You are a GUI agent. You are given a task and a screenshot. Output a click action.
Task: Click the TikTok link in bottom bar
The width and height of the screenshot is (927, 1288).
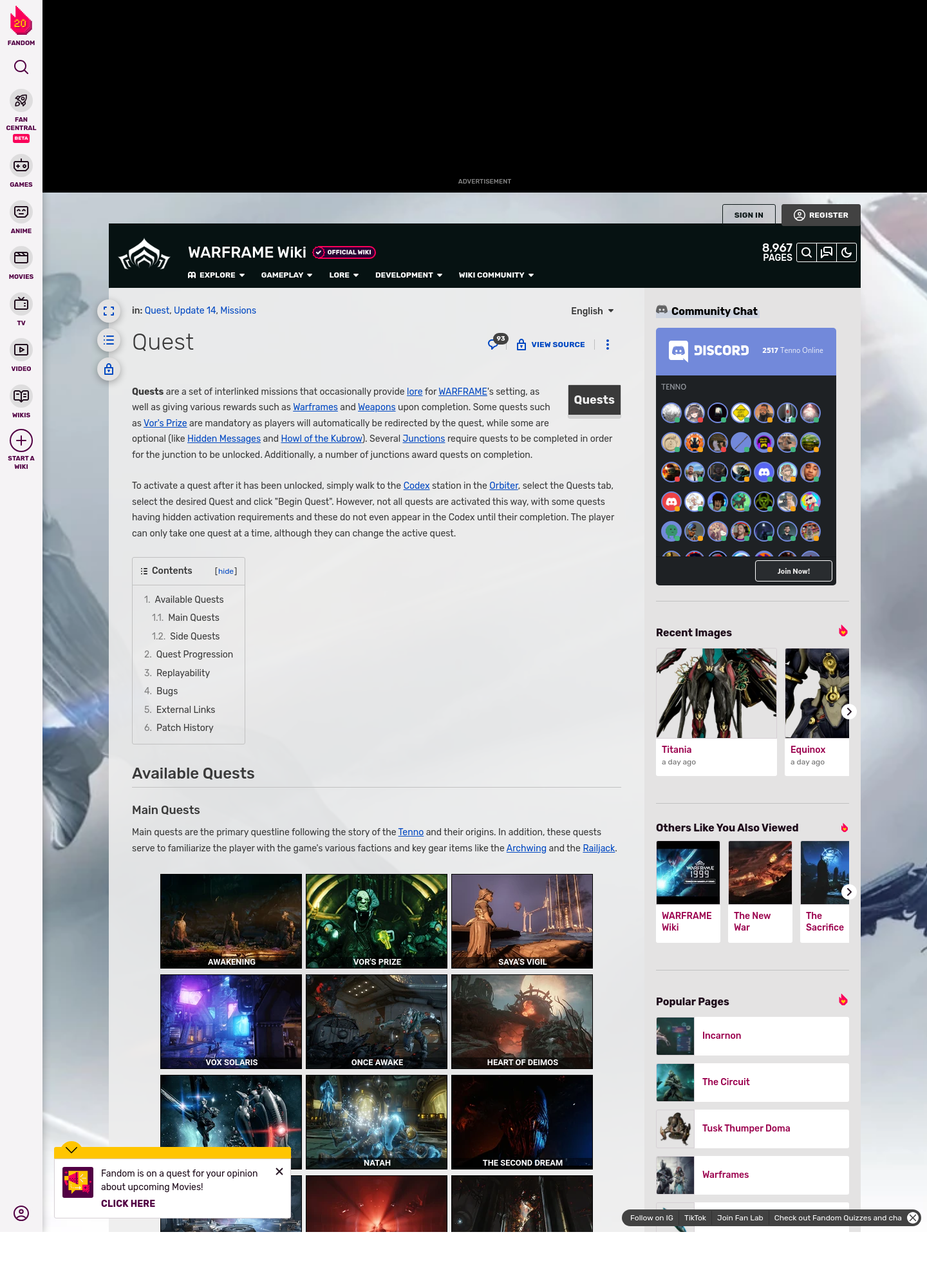click(x=695, y=1218)
